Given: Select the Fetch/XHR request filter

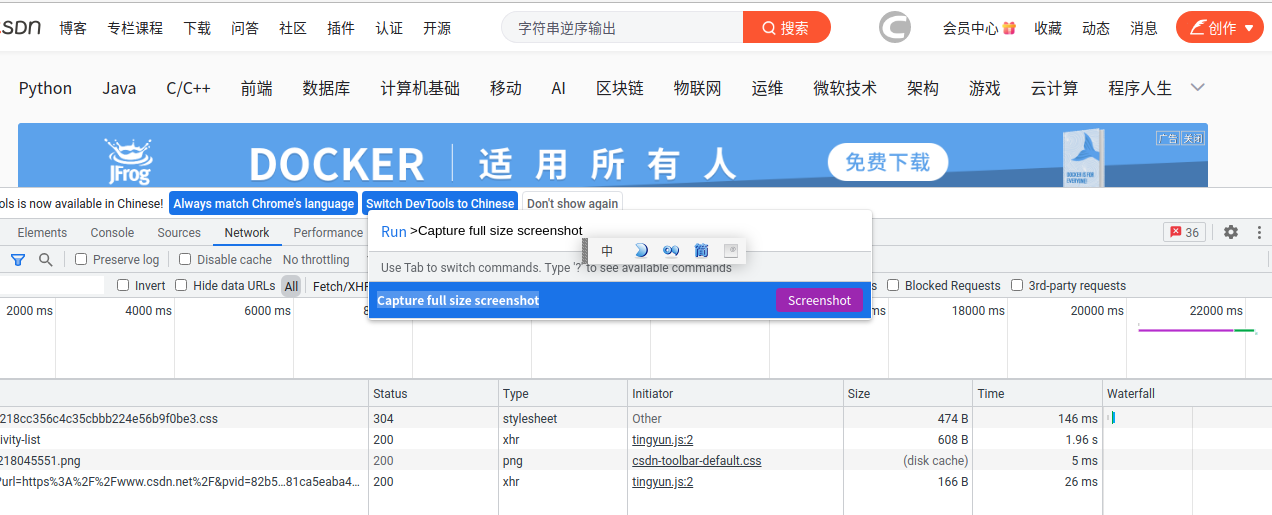Looking at the screenshot, I should [341, 286].
